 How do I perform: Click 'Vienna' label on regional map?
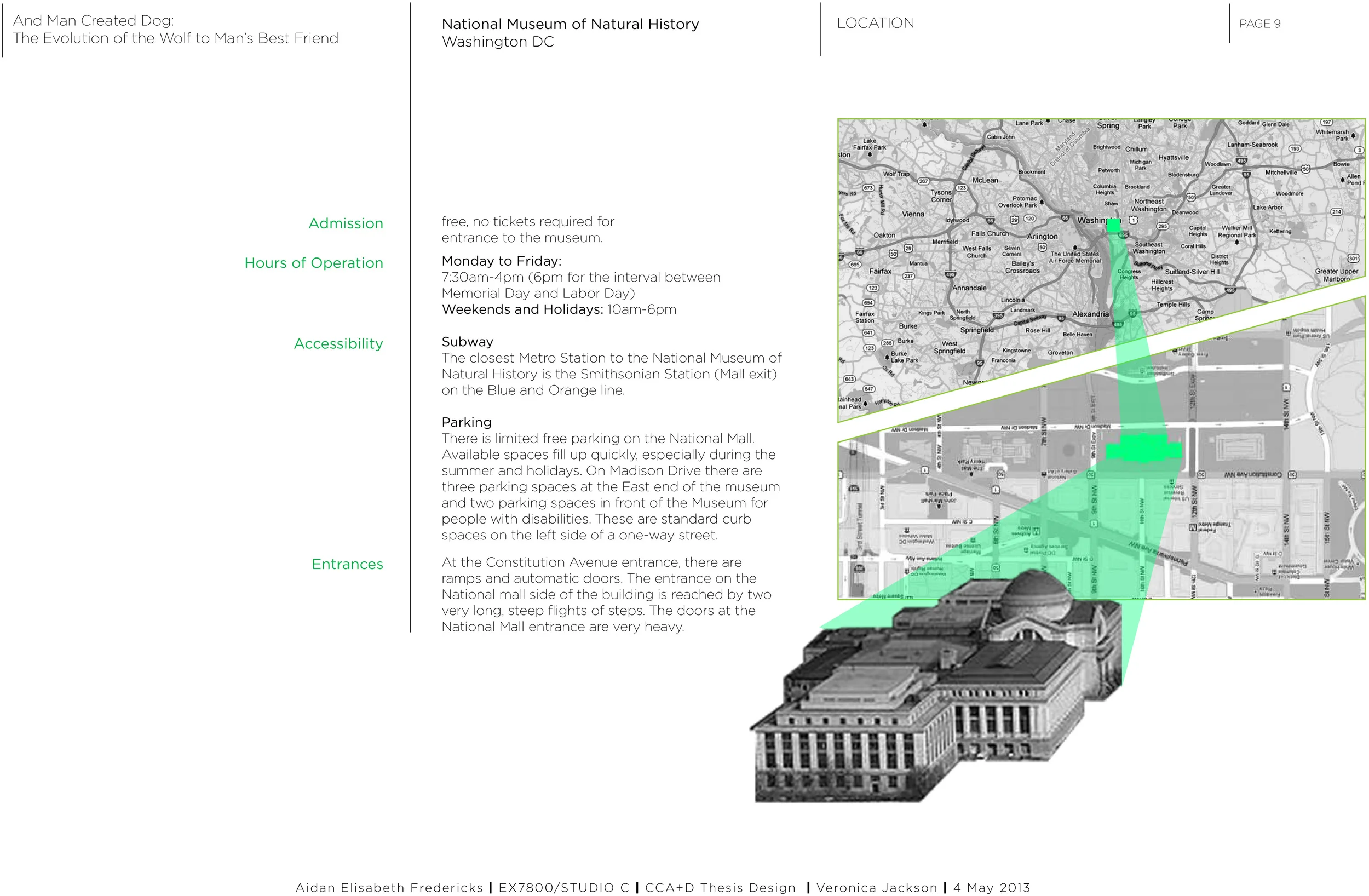click(913, 214)
